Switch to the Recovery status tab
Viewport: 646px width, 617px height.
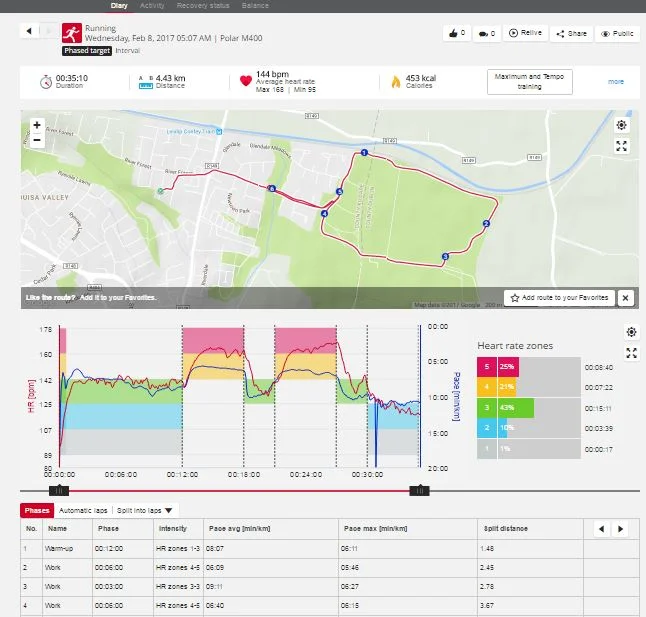[203, 6]
